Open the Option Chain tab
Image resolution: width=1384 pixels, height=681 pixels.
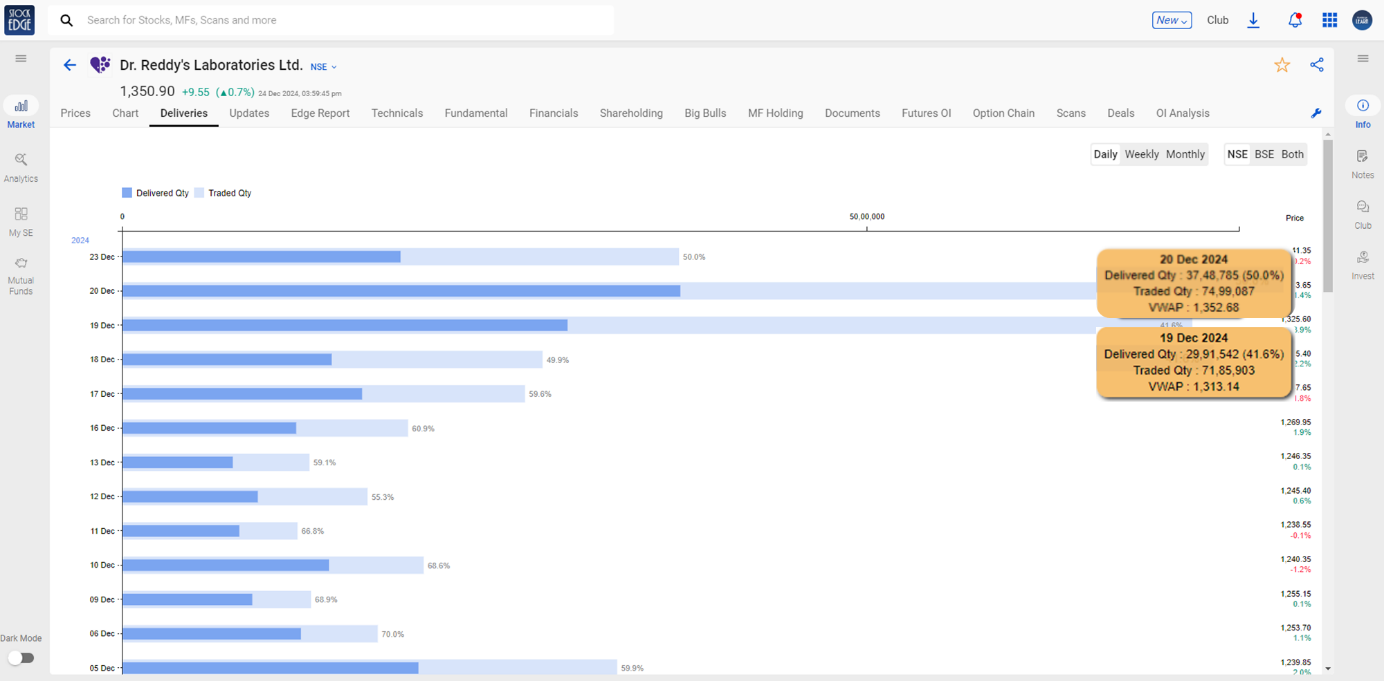1003,113
